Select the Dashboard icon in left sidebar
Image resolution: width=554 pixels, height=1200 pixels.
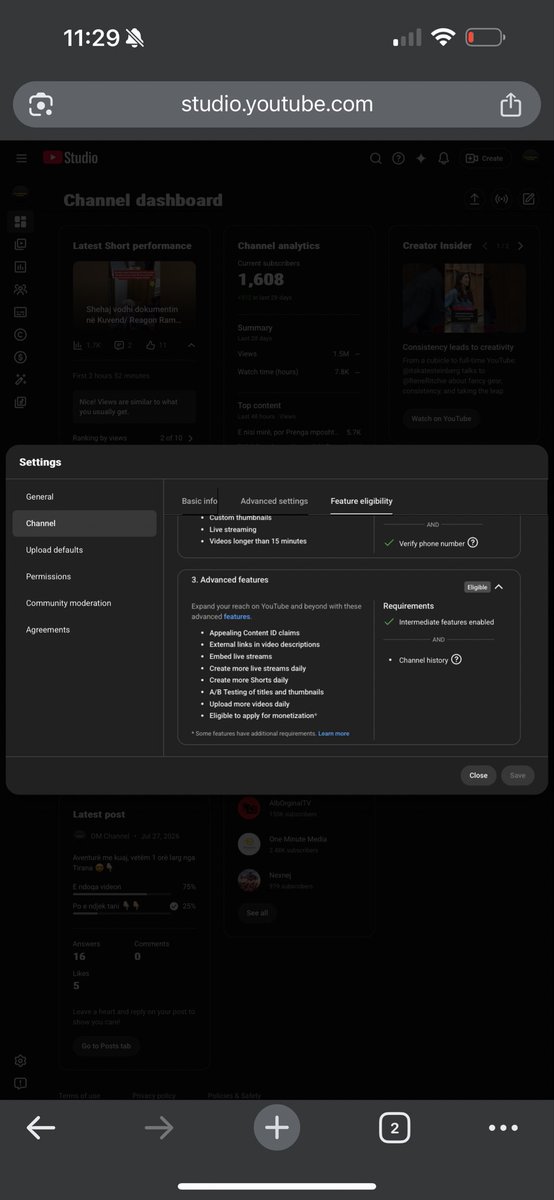click(x=21, y=221)
